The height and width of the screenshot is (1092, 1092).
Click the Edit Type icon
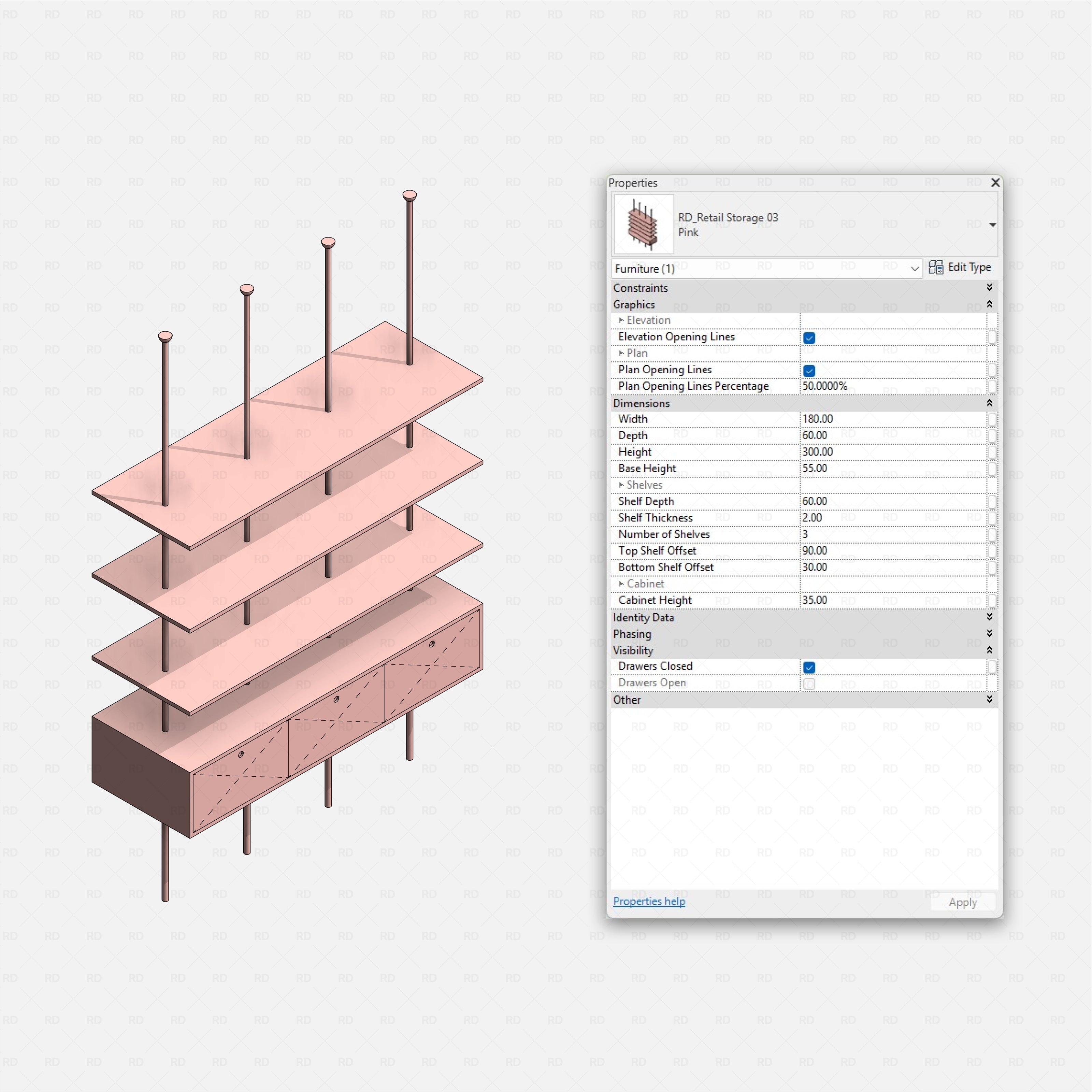tap(935, 267)
